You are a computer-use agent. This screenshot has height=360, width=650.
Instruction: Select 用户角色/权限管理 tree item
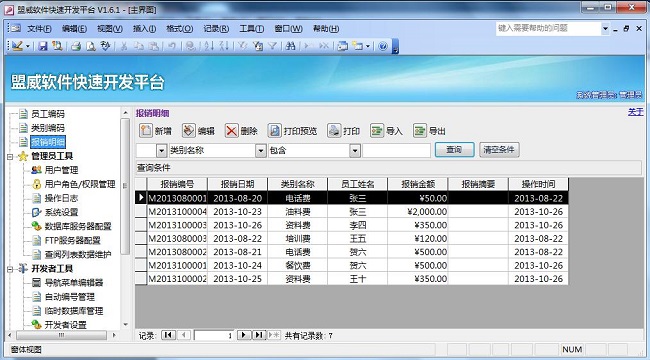(x=80, y=184)
